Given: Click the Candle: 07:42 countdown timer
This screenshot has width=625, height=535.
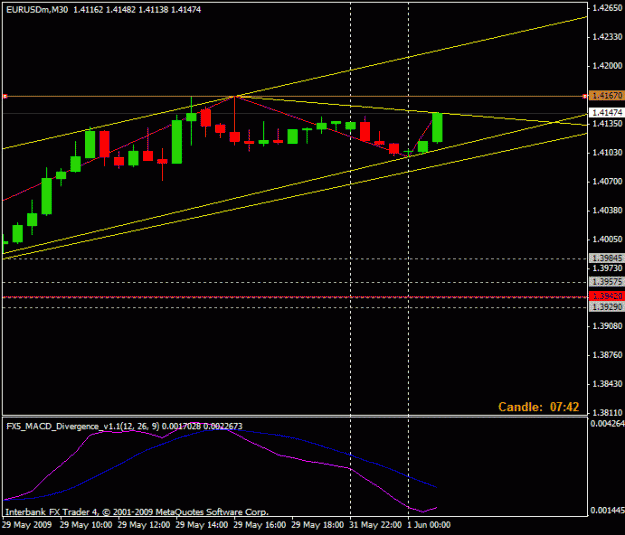Looking at the screenshot, I should (539, 407).
